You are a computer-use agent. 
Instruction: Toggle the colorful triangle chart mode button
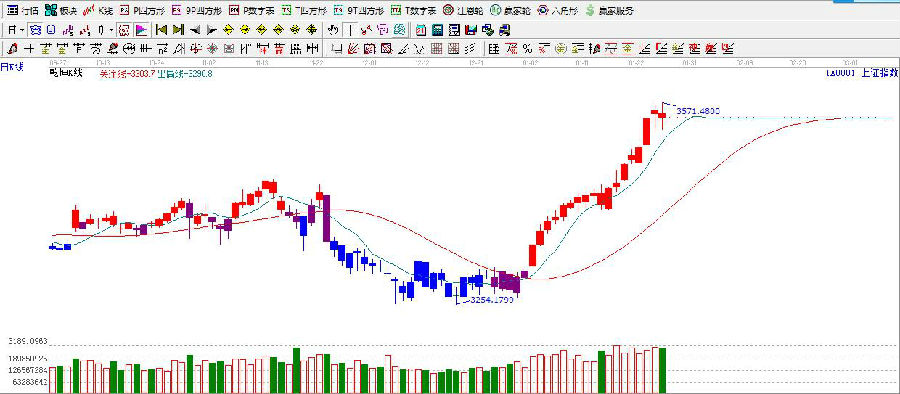(142, 30)
